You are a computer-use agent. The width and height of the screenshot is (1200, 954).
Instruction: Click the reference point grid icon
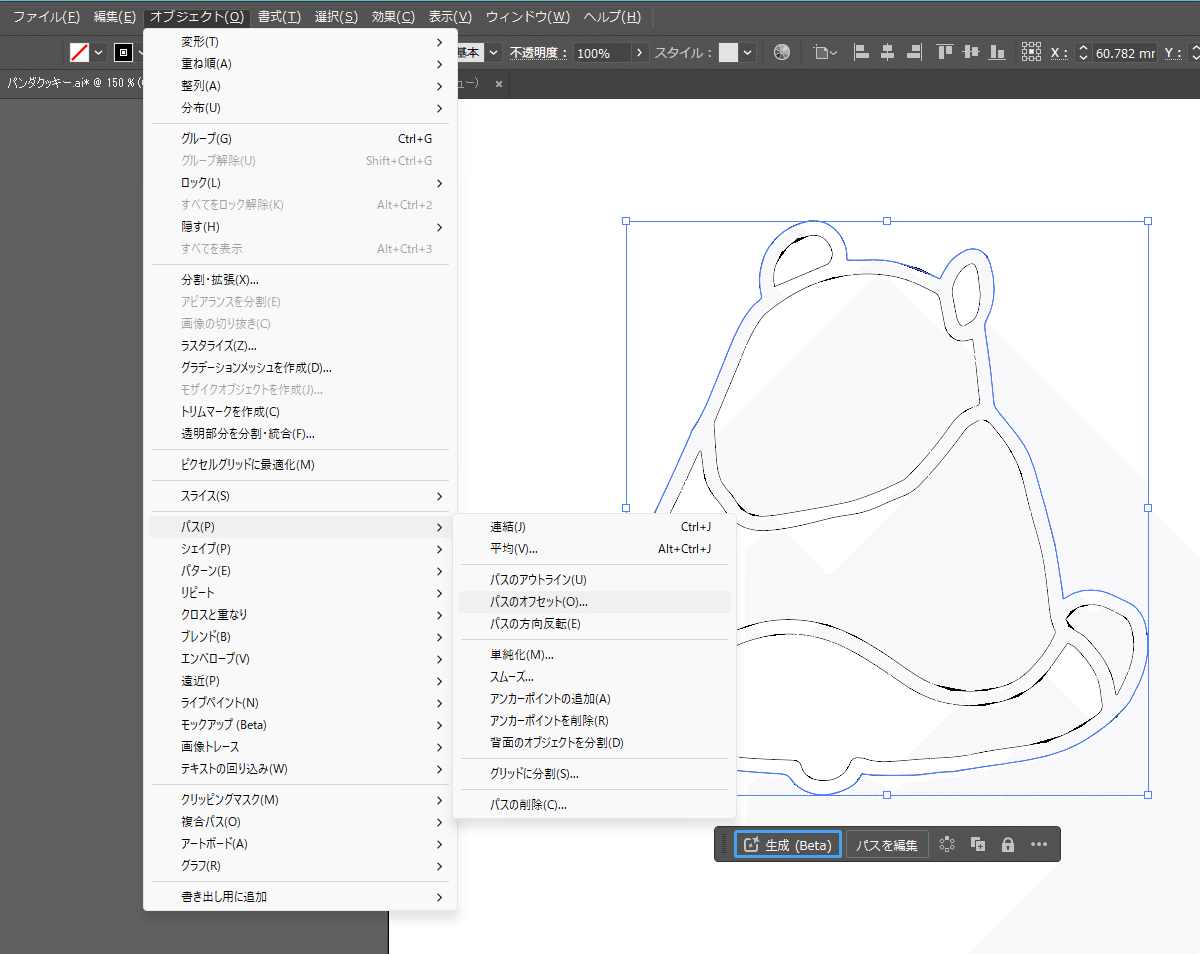tap(1031, 52)
